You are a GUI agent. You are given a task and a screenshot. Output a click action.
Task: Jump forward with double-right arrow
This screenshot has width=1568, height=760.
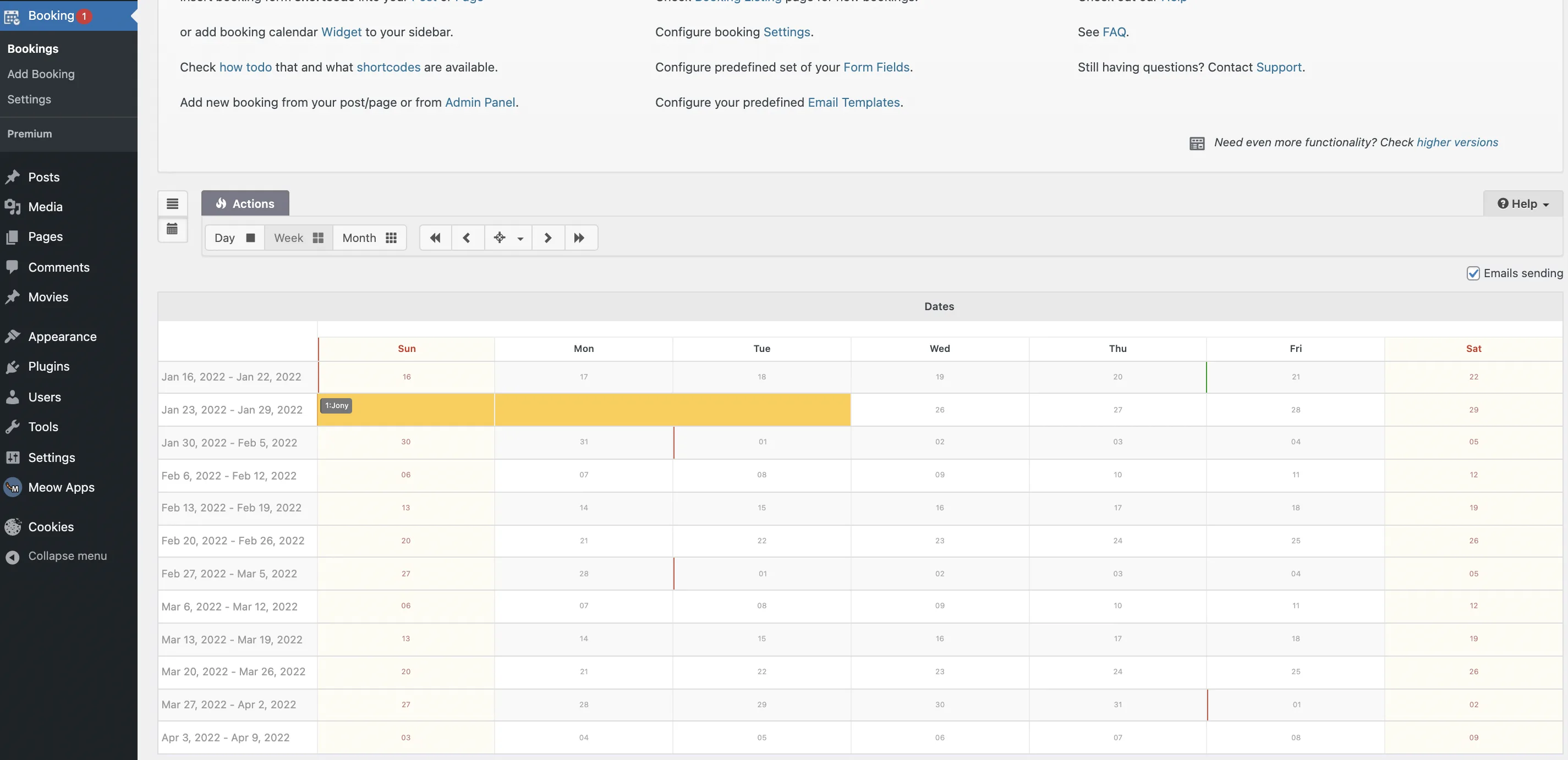579,238
